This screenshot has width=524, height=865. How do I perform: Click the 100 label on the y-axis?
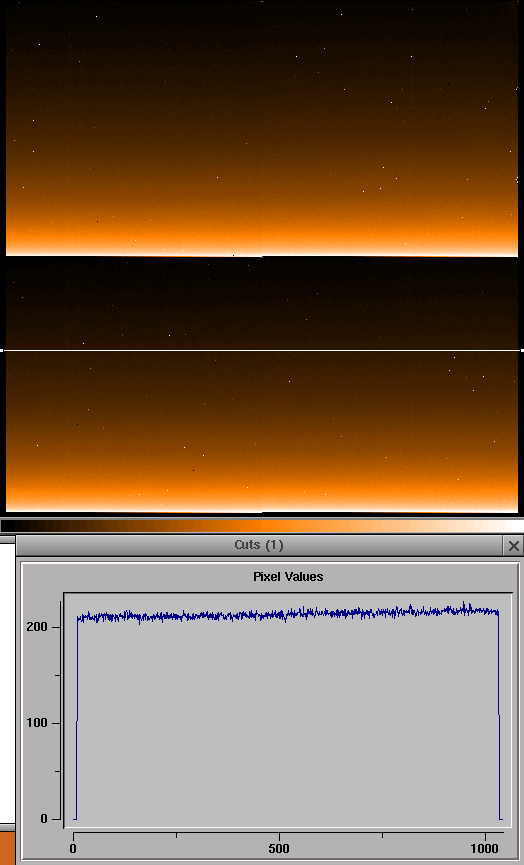[36, 723]
